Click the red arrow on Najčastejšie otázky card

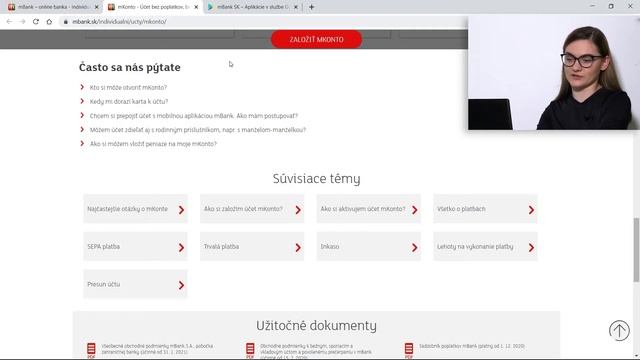(x=182, y=210)
